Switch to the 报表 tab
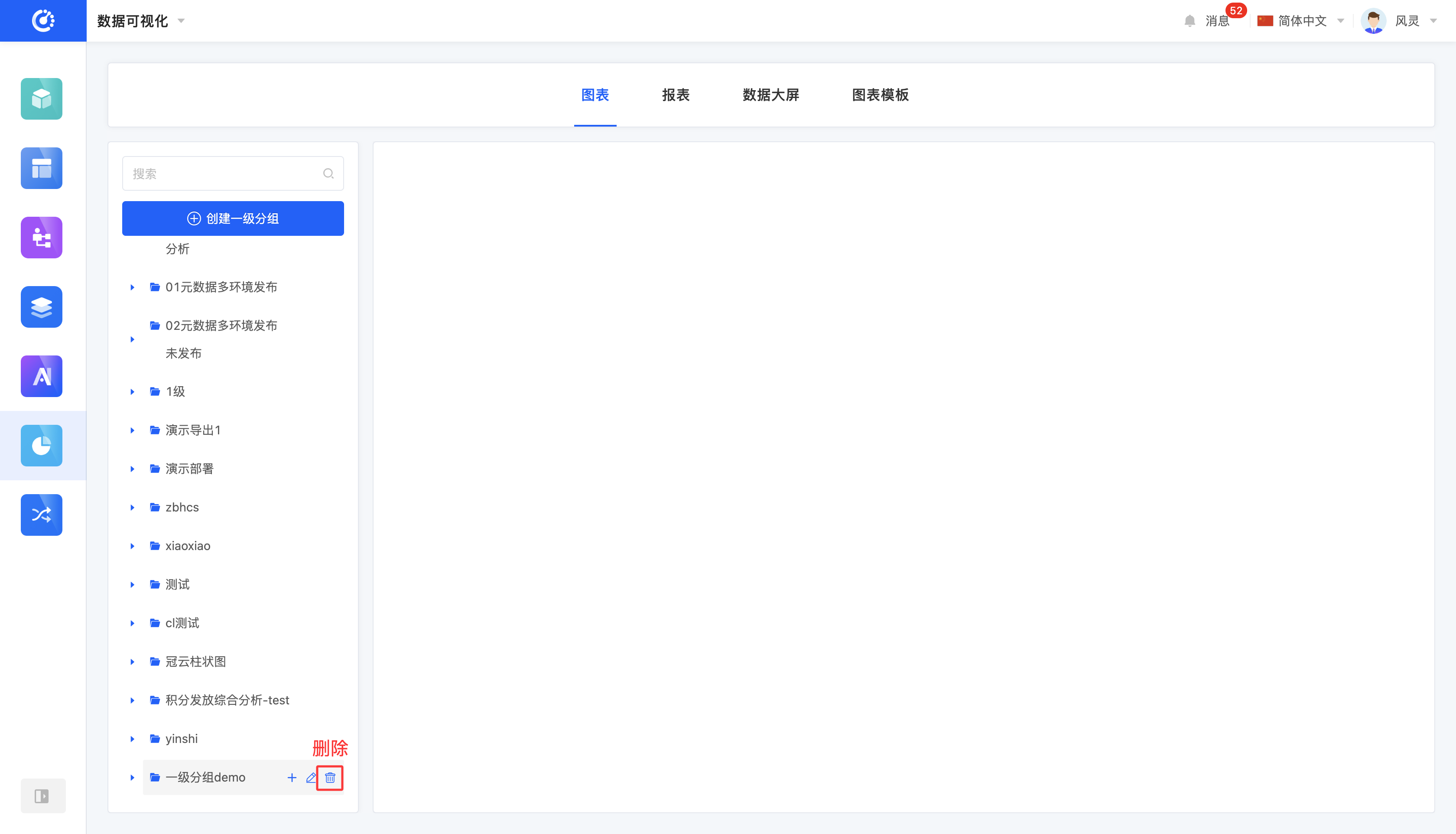1456x834 pixels. [x=676, y=94]
